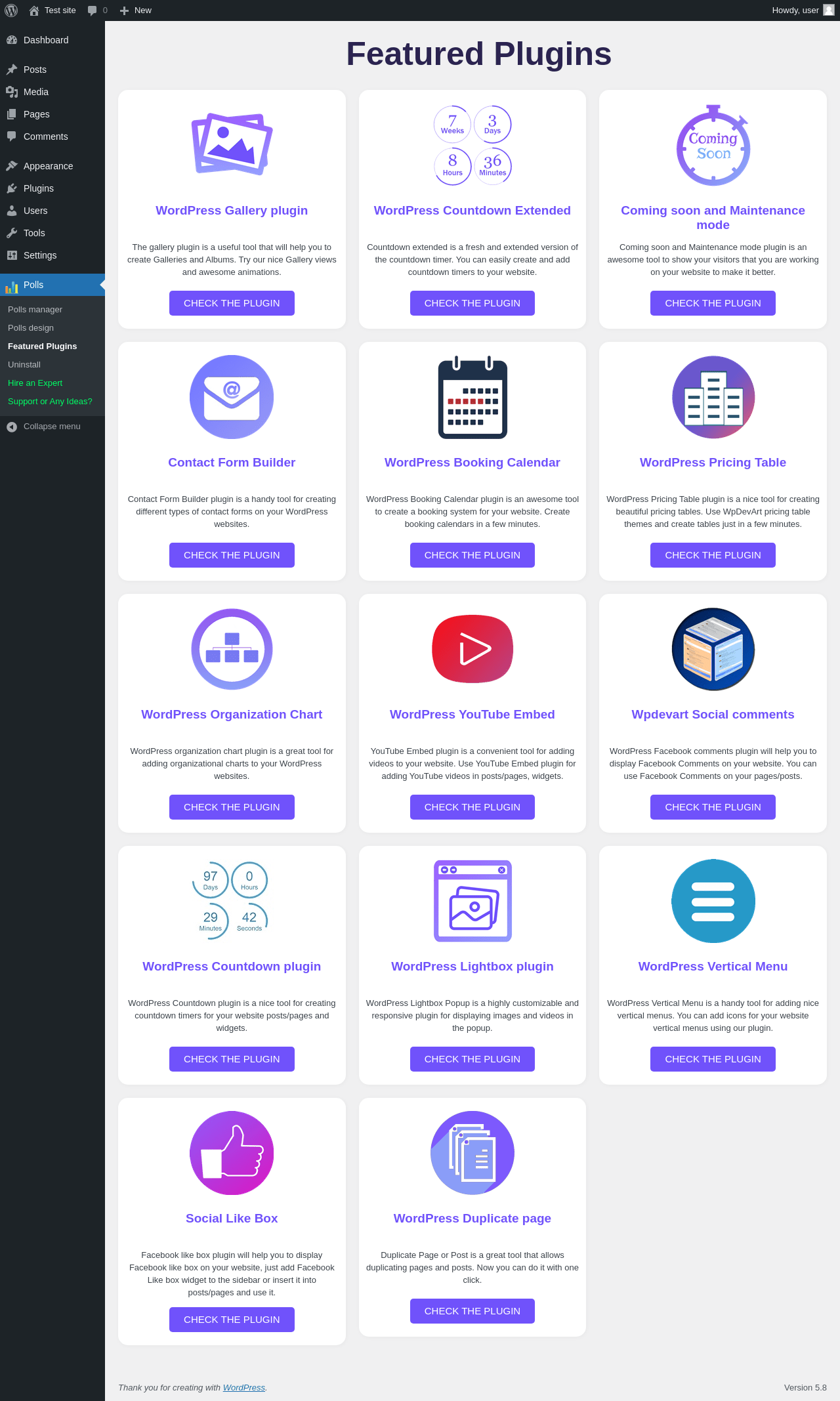Click the Countdown plugin days-hours timer image
The height and width of the screenshot is (1401, 840).
coord(230,900)
